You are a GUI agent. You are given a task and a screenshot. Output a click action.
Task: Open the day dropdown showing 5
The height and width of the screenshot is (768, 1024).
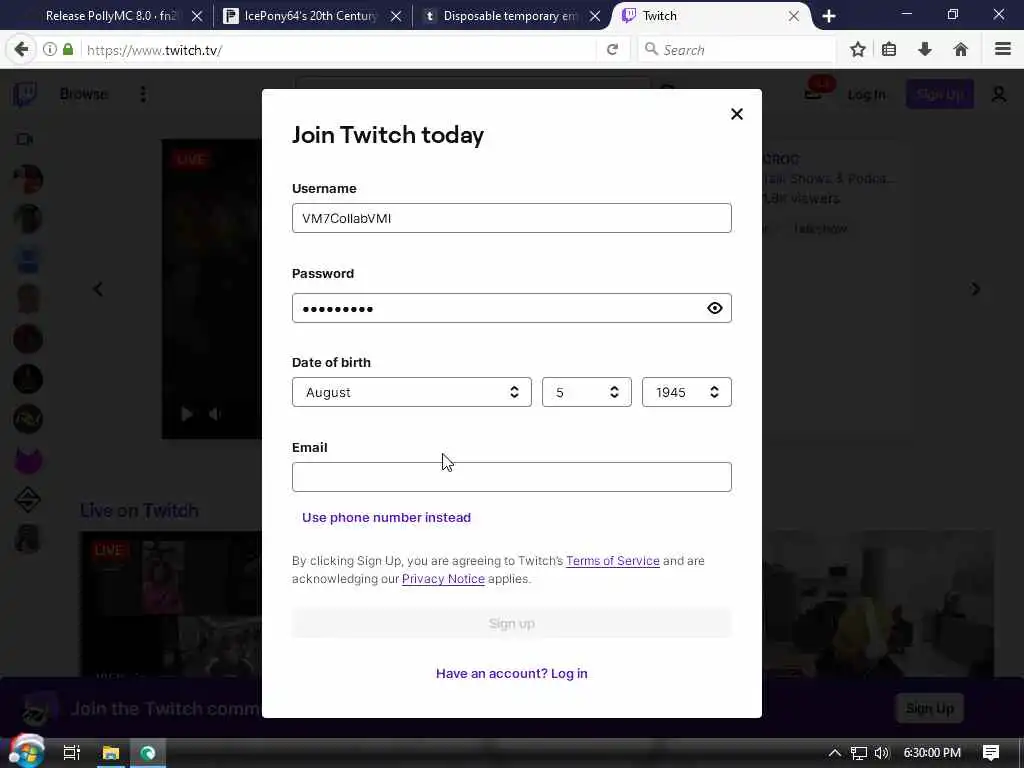click(586, 392)
